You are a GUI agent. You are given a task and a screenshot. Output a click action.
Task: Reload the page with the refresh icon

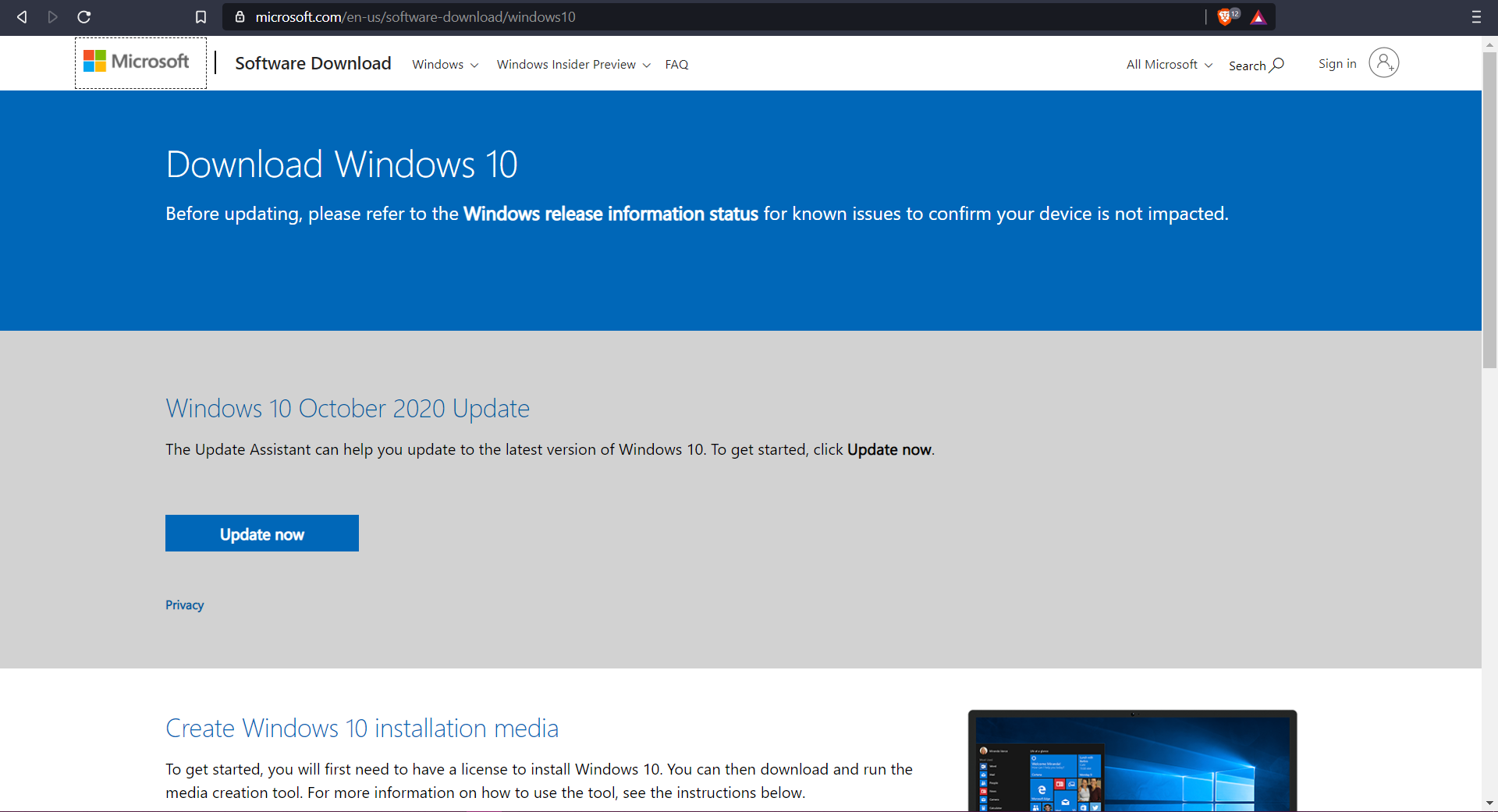click(84, 17)
